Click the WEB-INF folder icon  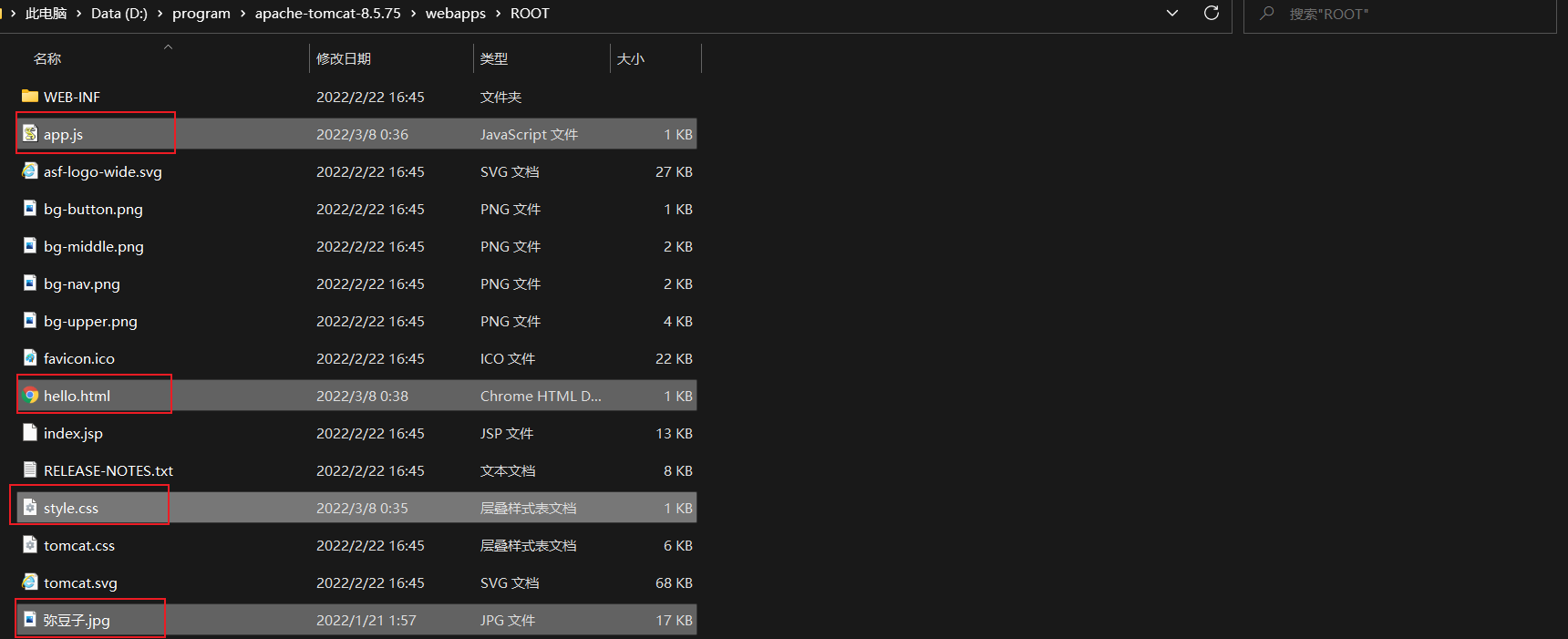[30, 96]
